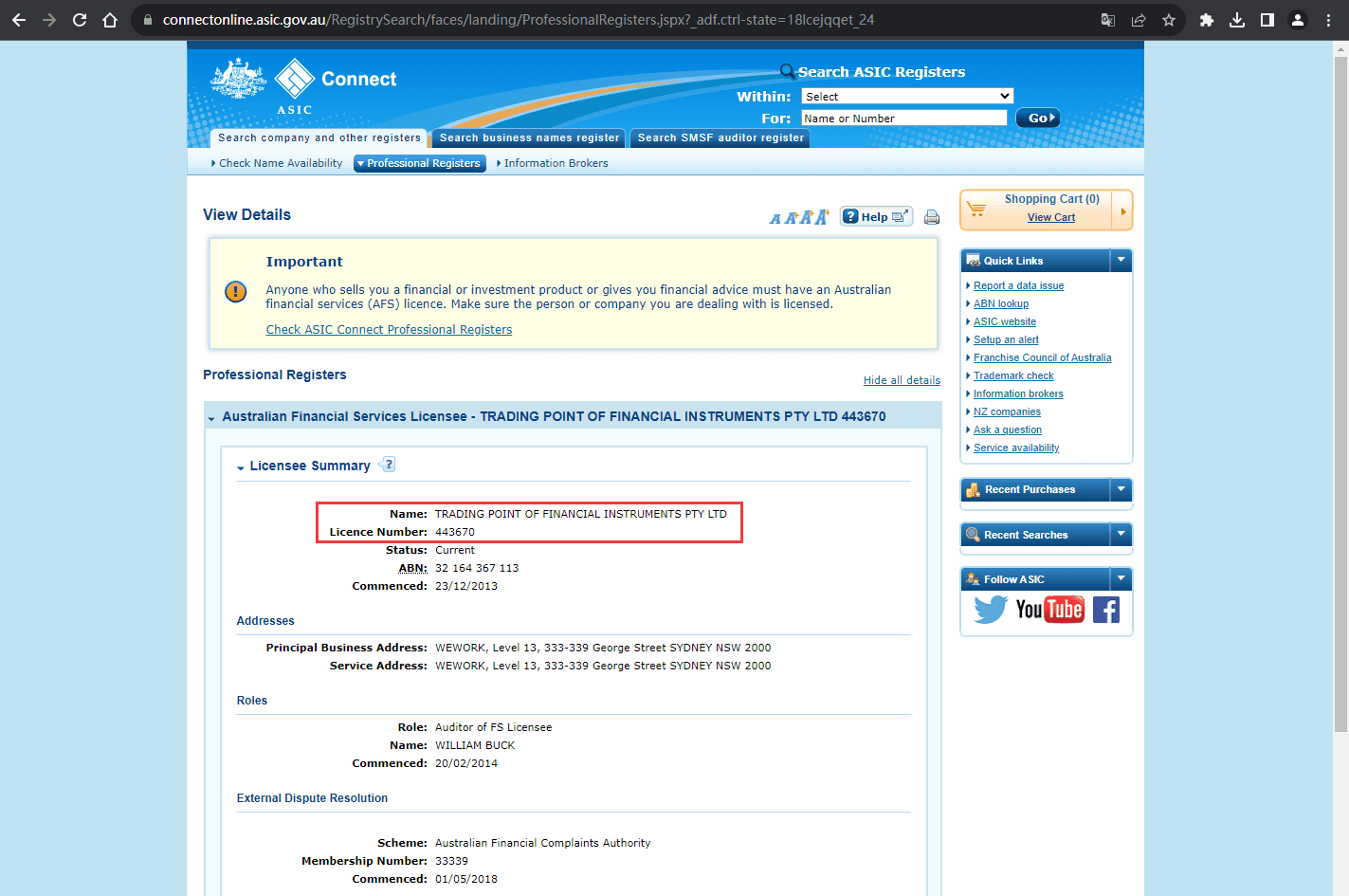This screenshot has height=896, width=1349.
Task: Open Ask a question link
Action: tap(1008, 430)
